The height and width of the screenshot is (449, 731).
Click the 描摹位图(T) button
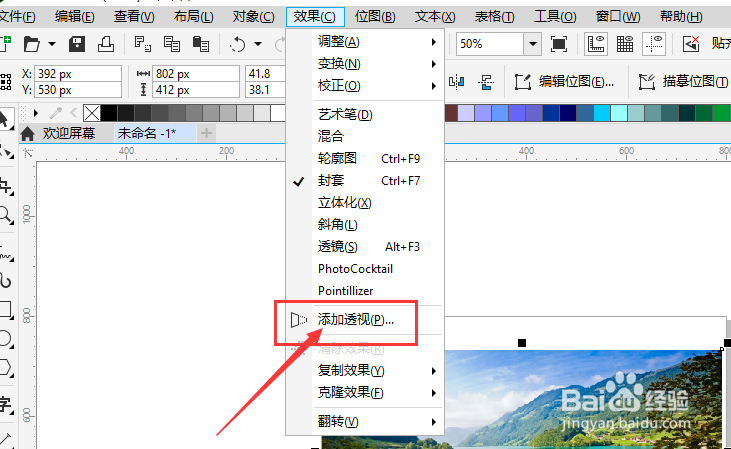click(x=683, y=82)
